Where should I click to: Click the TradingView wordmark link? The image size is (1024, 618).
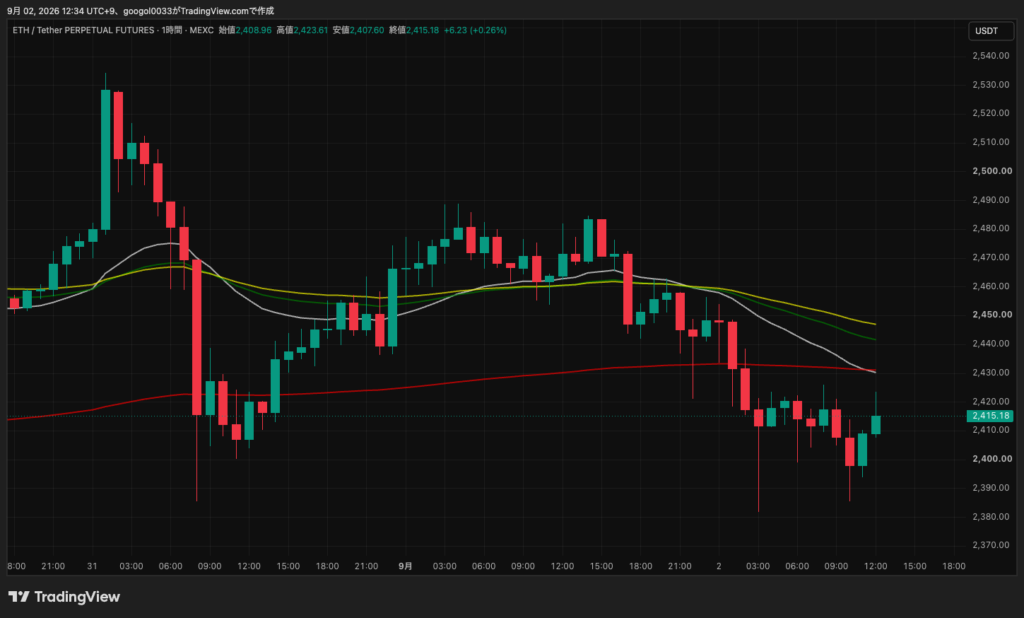pos(77,596)
